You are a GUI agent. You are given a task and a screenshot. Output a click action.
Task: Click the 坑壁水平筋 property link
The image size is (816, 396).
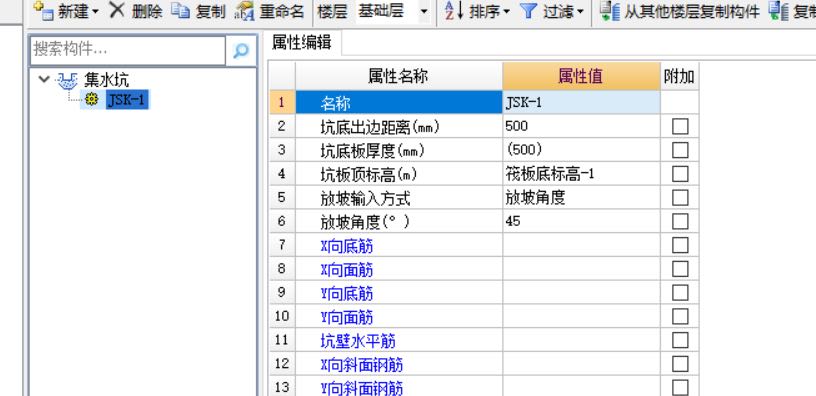click(x=358, y=341)
